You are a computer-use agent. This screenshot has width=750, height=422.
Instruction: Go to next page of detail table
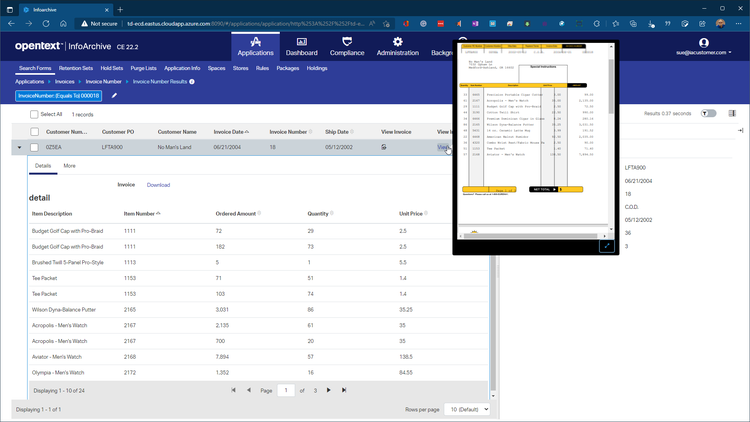coord(329,390)
